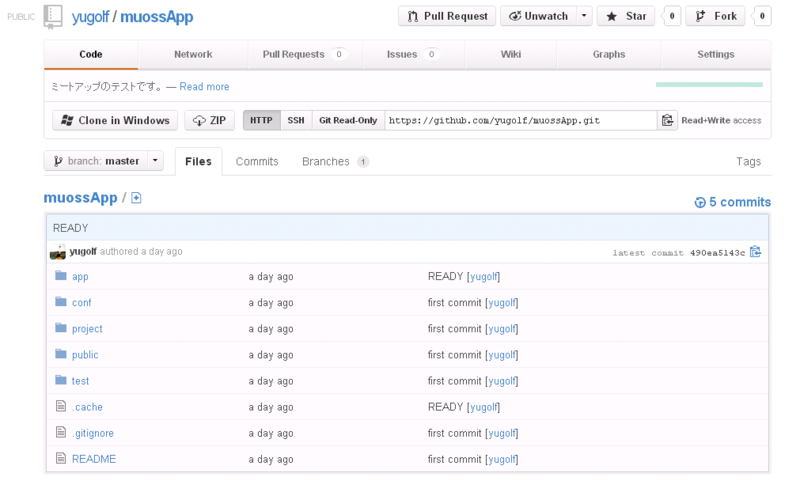Screen dimensions: 800x496
Task: Switch to the Network tab
Action: [193, 55]
